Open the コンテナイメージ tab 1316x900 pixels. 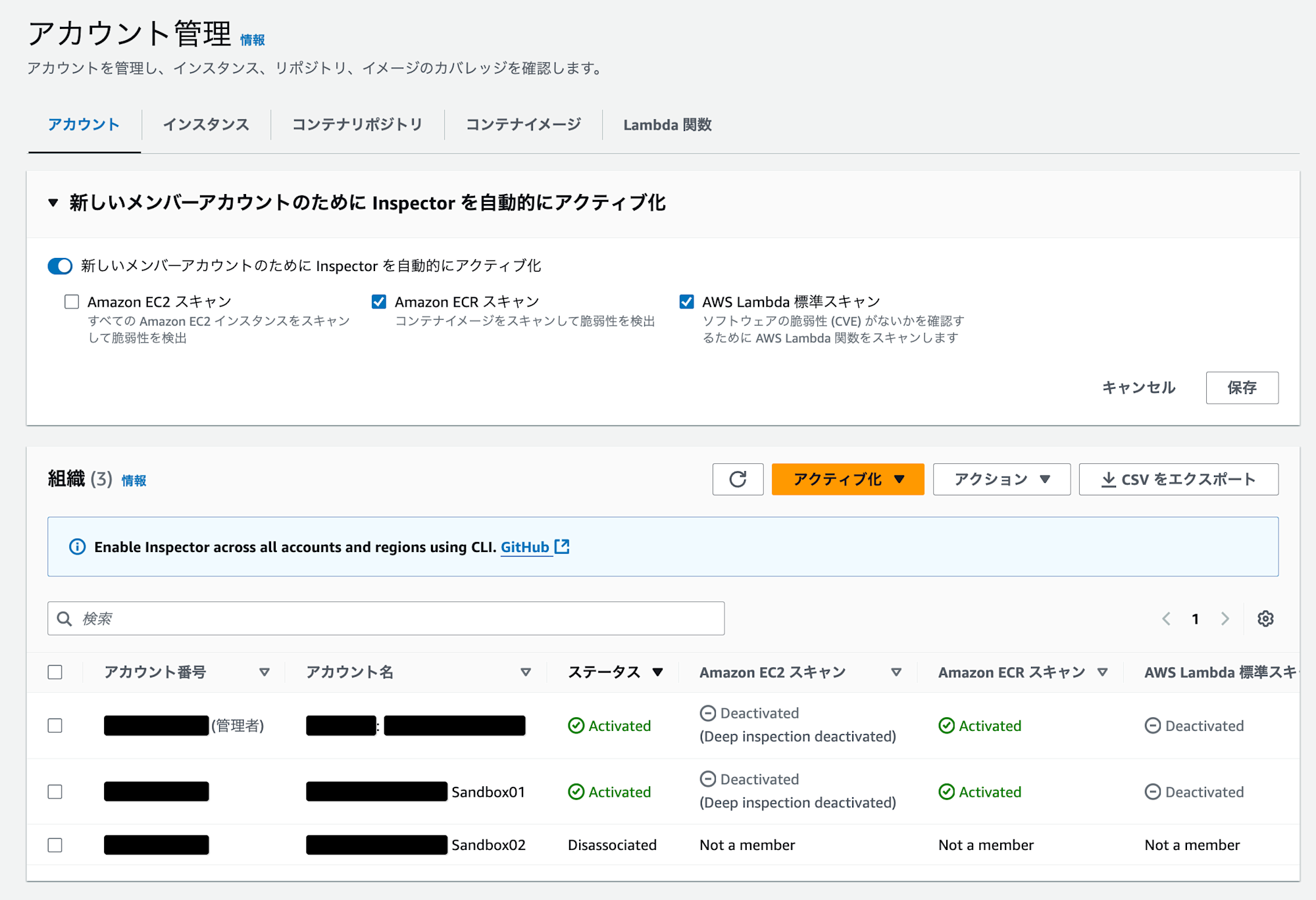523,124
